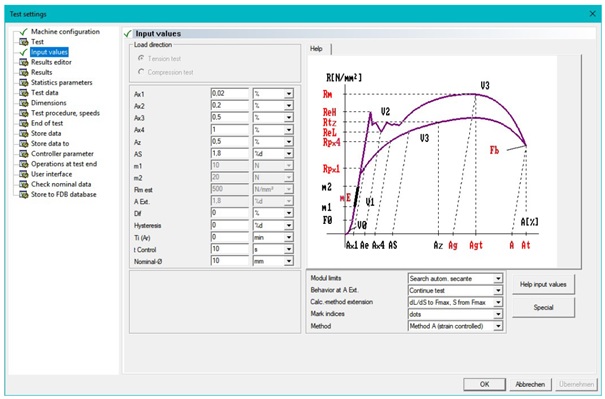Screen dimensions: 605x399
Task: Click the Statistics parameters tree icon
Action: tap(24, 83)
